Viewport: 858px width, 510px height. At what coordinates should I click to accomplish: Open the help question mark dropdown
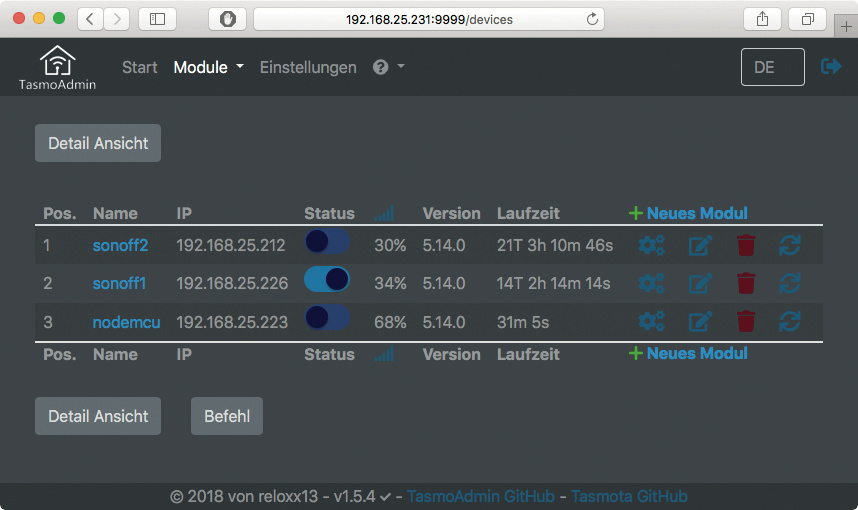tap(388, 67)
